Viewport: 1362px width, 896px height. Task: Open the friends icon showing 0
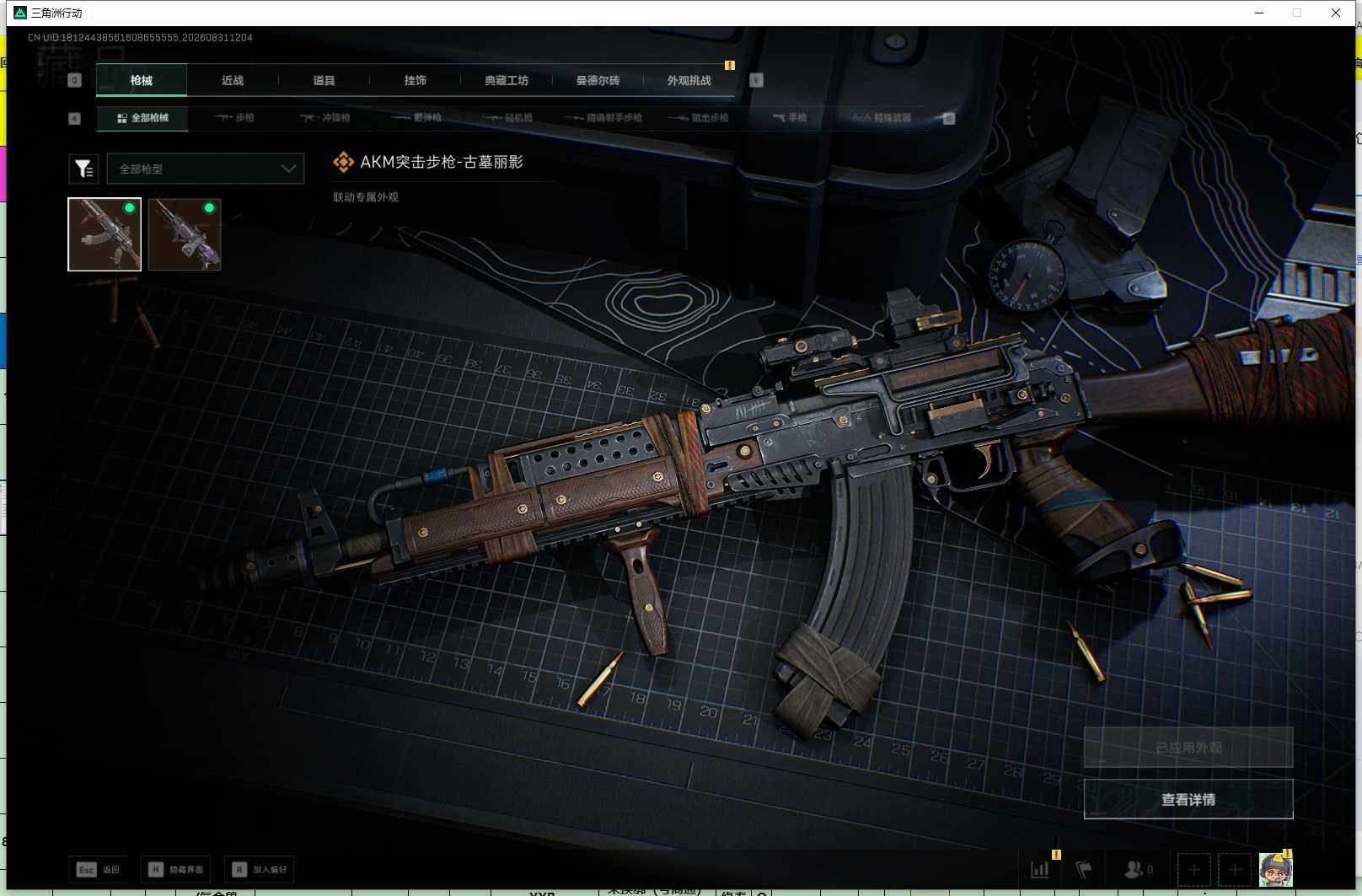(1139, 869)
